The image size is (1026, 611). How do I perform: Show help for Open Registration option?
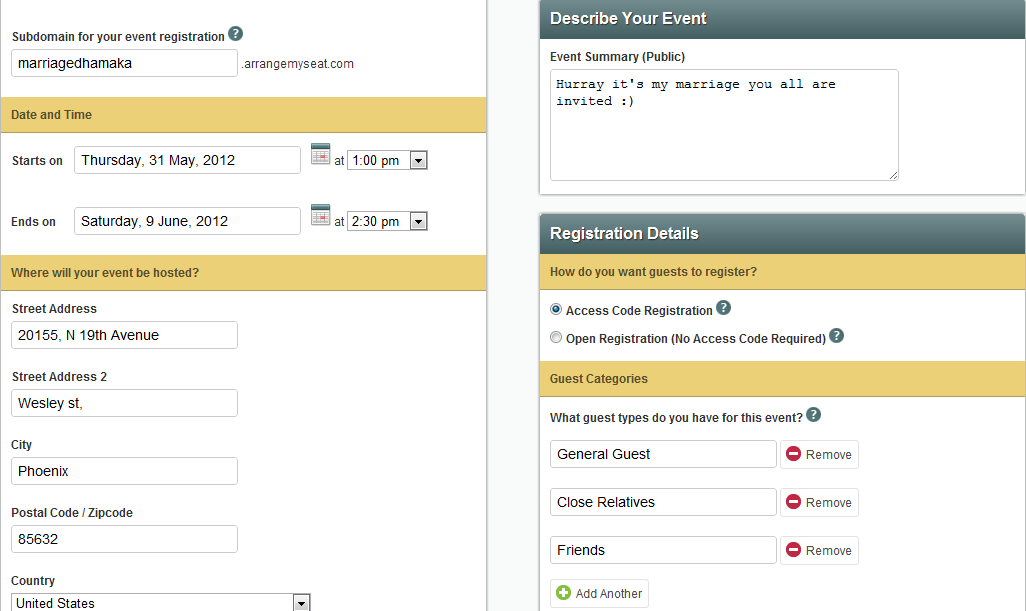pos(836,336)
